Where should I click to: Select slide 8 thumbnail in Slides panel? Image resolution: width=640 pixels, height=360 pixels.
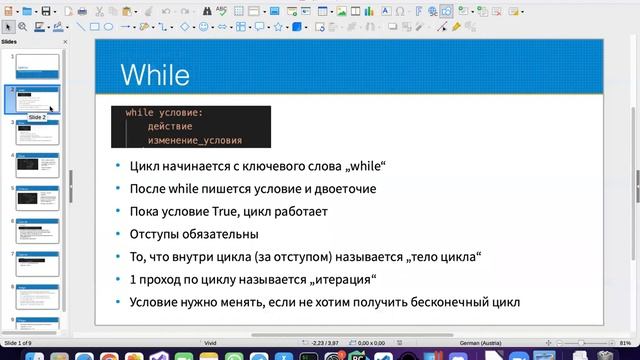tap(37, 297)
